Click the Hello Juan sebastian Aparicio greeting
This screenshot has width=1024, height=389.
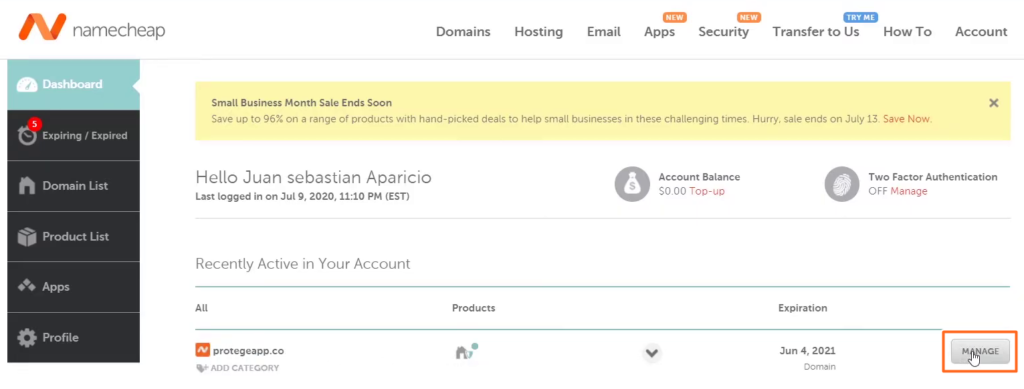coord(313,178)
